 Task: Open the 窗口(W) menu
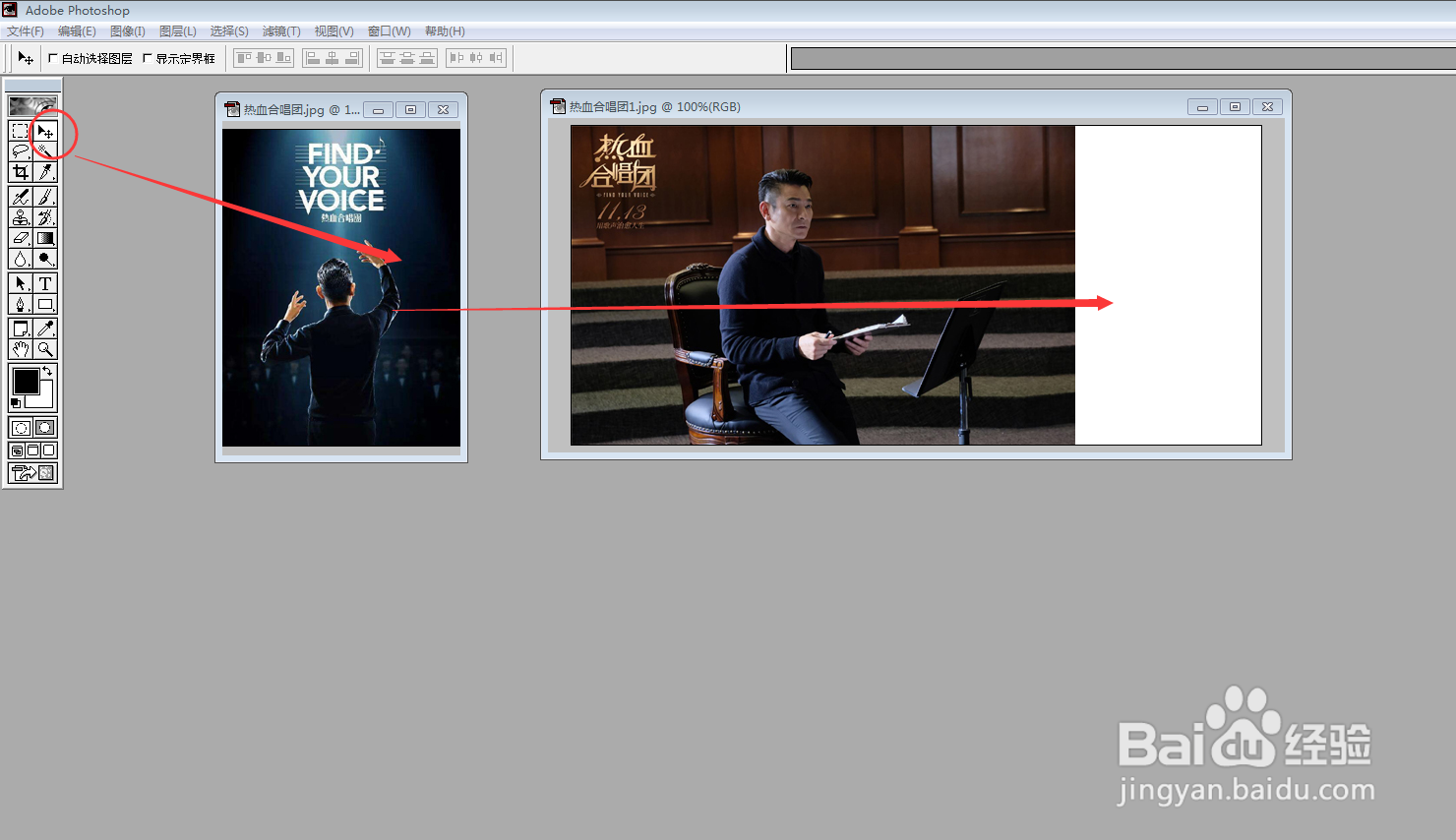pyautogui.click(x=390, y=31)
